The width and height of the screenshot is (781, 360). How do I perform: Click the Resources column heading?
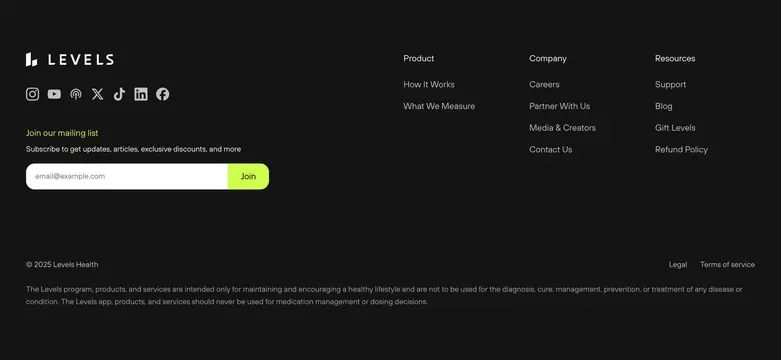pyautogui.click(x=675, y=58)
